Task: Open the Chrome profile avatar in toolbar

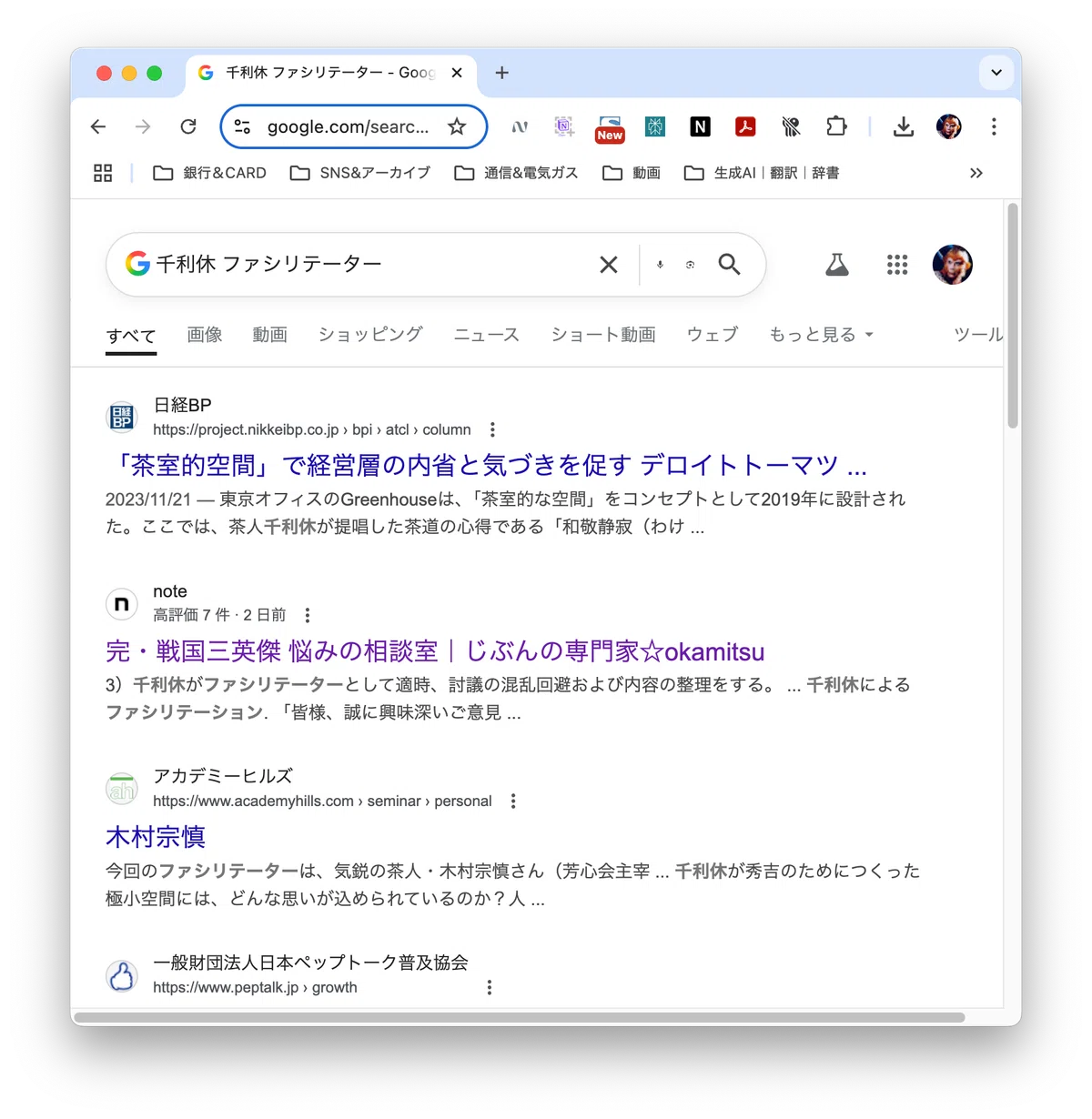Action: tap(949, 126)
